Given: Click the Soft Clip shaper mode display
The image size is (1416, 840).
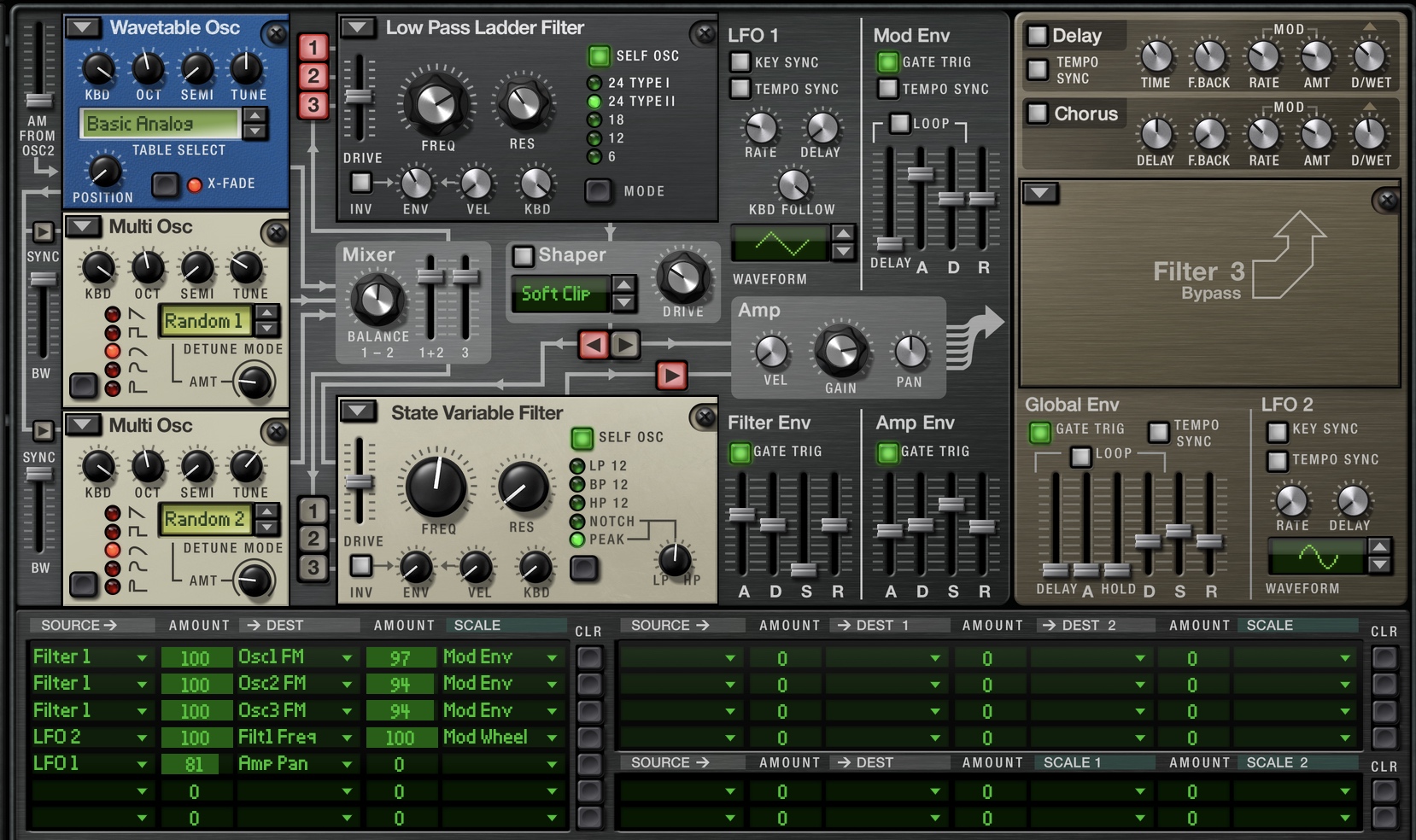Looking at the screenshot, I should 559,294.
